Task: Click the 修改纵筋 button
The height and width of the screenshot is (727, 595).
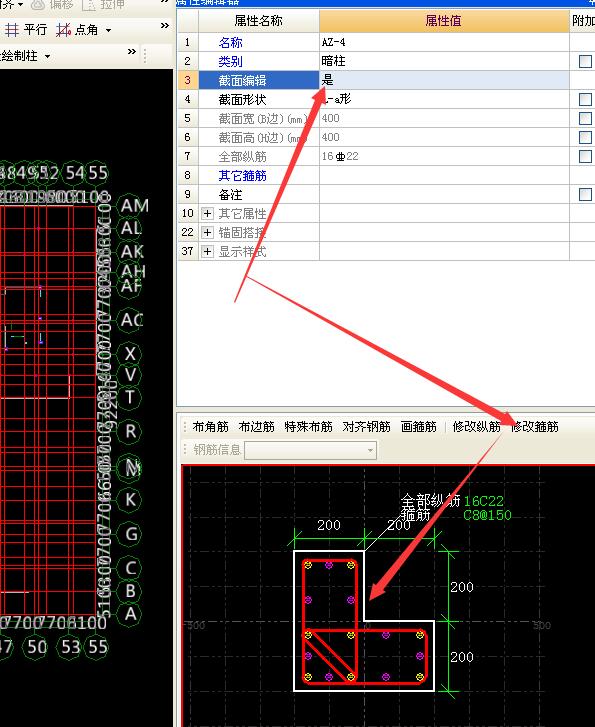Action: click(477, 427)
